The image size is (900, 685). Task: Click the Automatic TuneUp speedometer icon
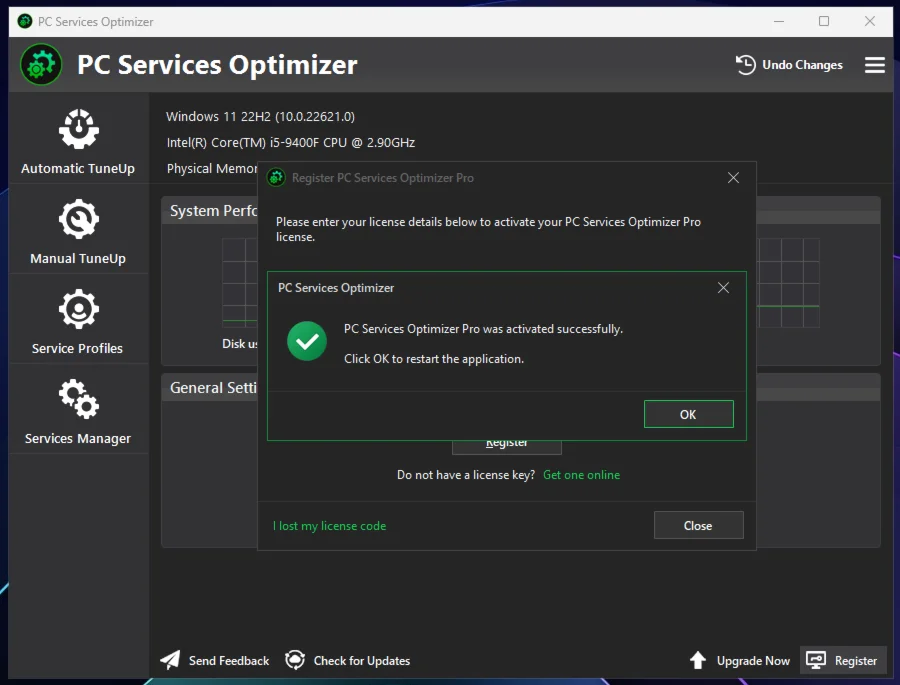point(78,129)
